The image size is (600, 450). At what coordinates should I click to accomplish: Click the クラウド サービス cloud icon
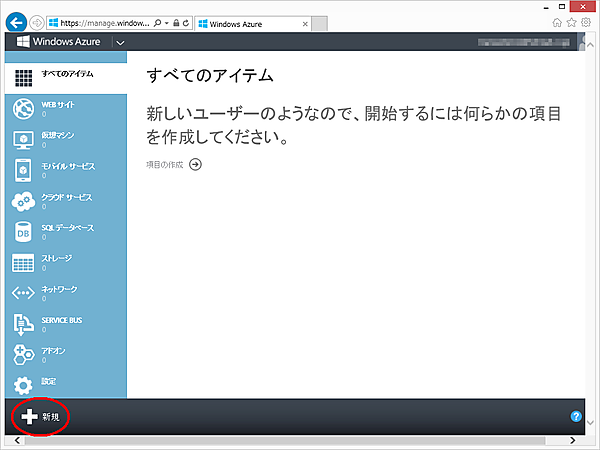pyautogui.click(x=22, y=201)
